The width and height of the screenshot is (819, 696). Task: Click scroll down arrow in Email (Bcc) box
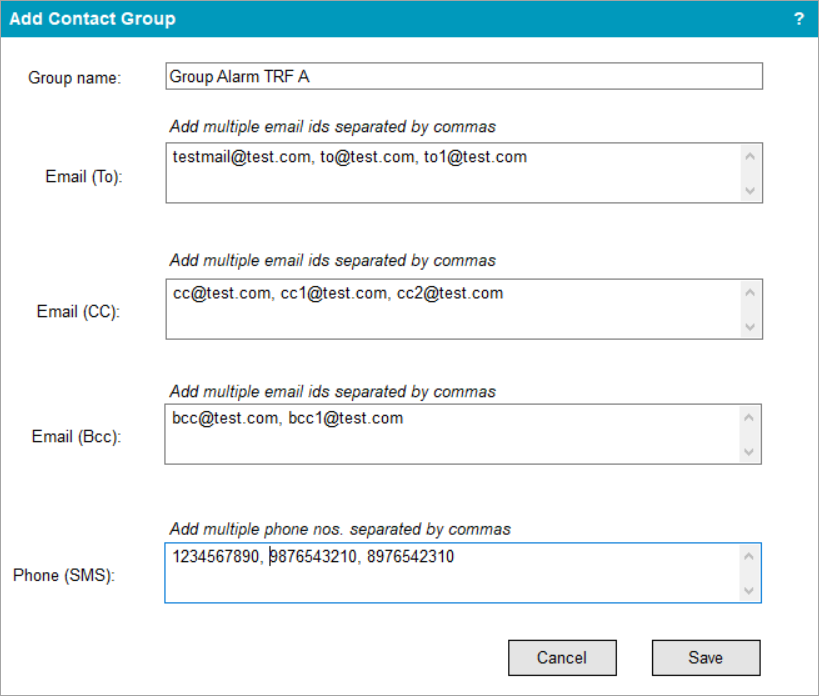click(749, 452)
